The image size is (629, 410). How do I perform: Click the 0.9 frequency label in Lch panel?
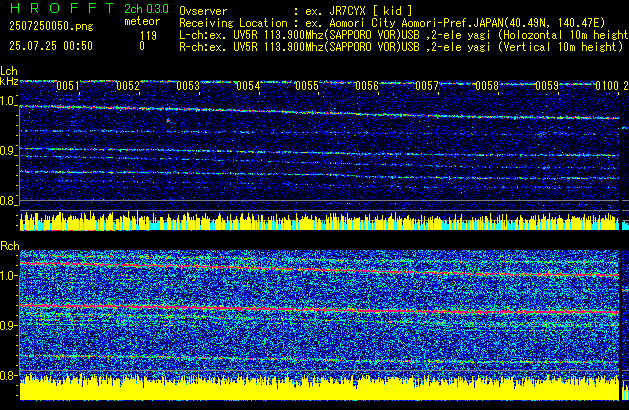pos(8,151)
